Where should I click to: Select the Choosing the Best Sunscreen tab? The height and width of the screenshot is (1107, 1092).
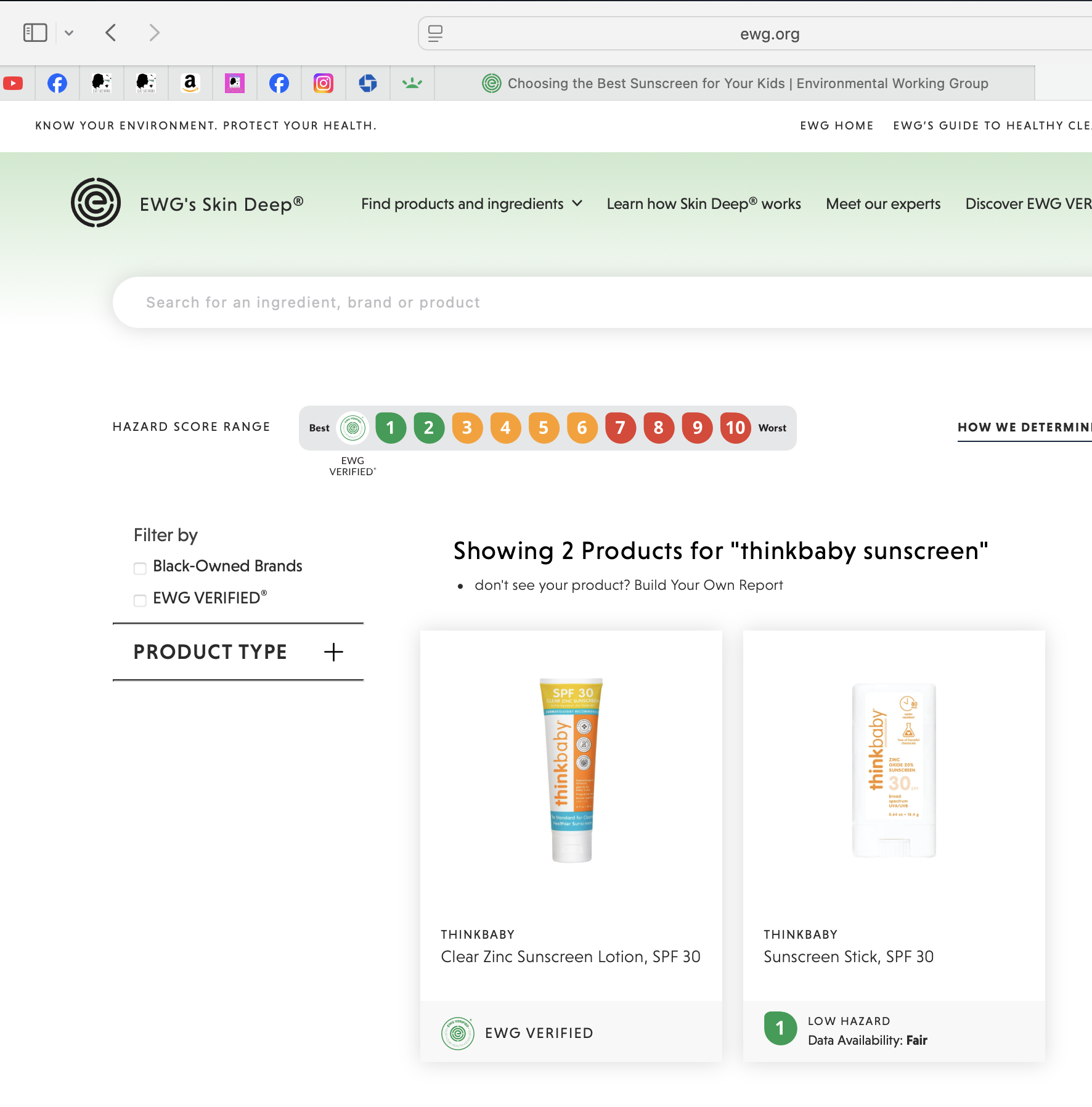pos(735,83)
